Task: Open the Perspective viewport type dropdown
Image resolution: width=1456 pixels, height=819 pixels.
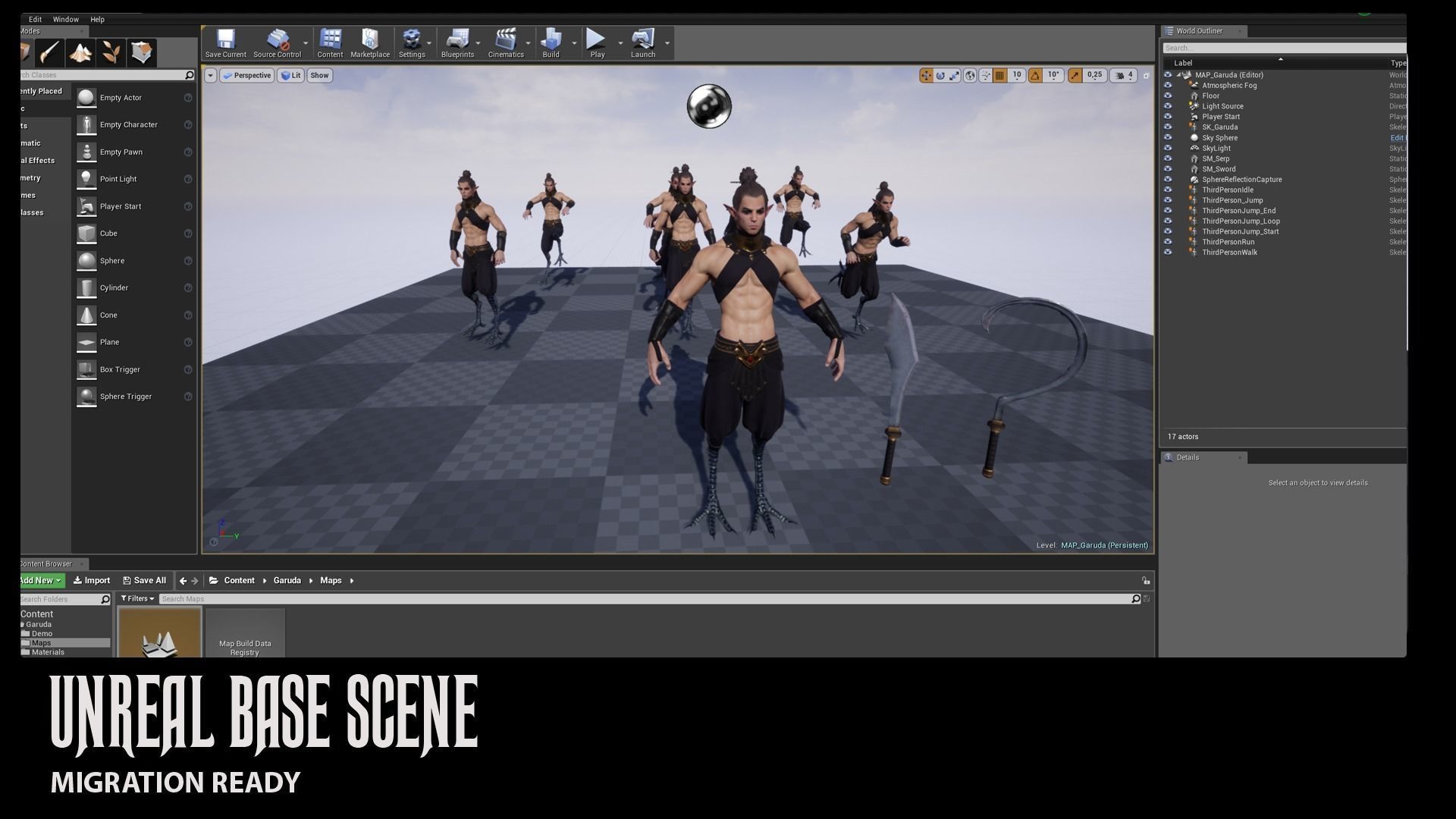Action: pyautogui.click(x=246, y=75)
